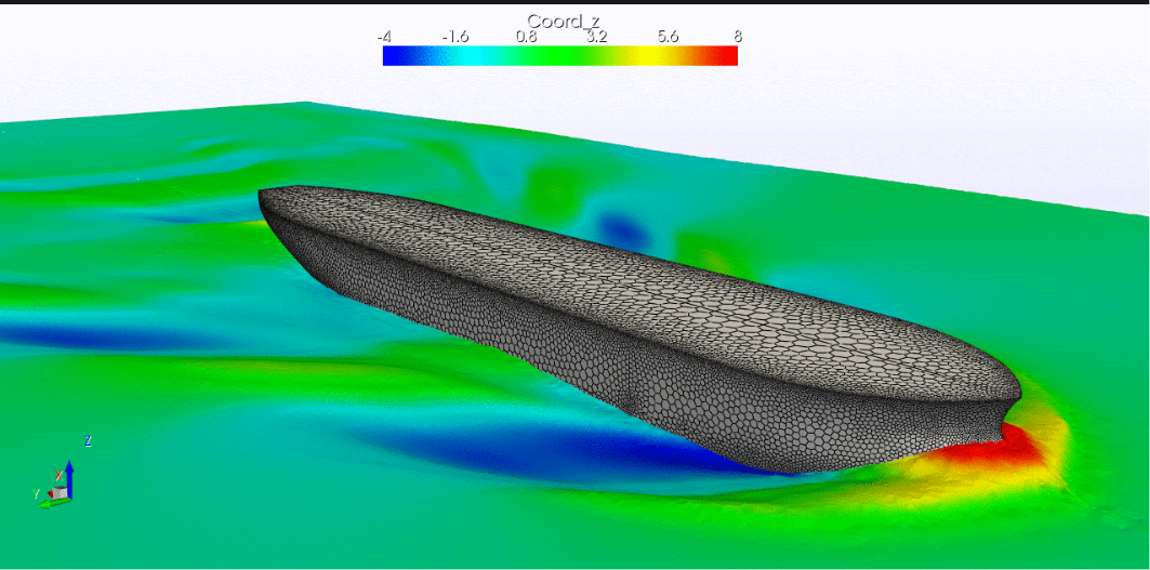Click the -4 legend minimum label
Image resolution: width=1150 pixels, height=570 pixels.
(384, 37)
